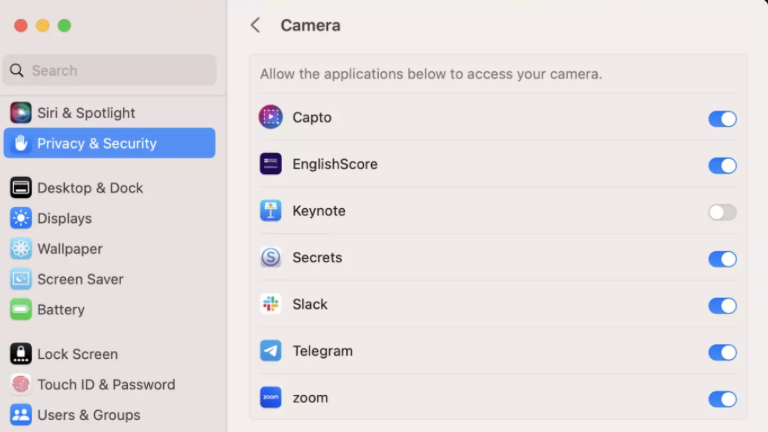Minimize window with yellow button
The height and width of the screenshot is (432, 768).
pyautogui.click(x=43, y=25)
